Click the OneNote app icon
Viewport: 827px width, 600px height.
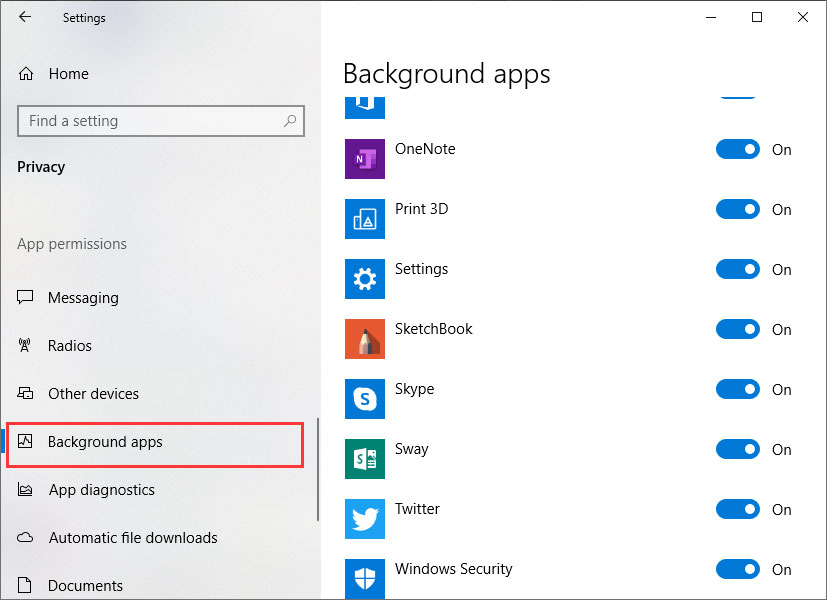point(364,159)
